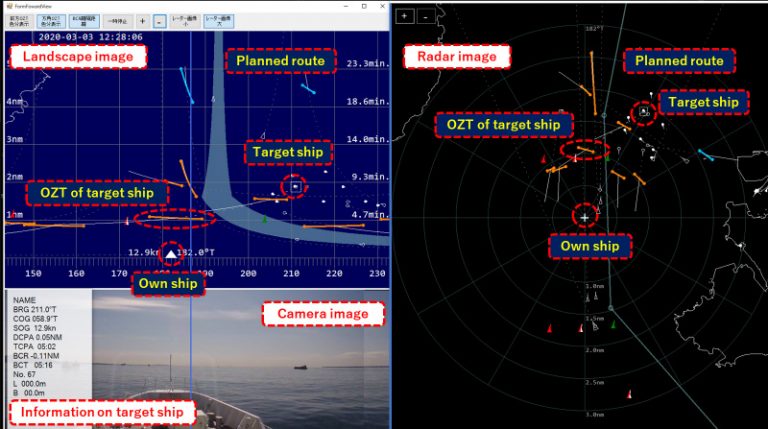Zoom in the radar image with plus button
This screenshot has height=429, width=768.
tap(404, 16)
